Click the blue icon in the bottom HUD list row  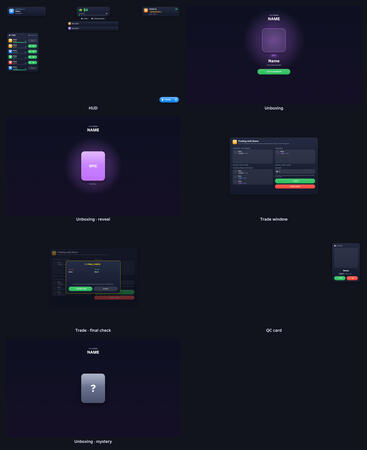click(x=10, y=68)
